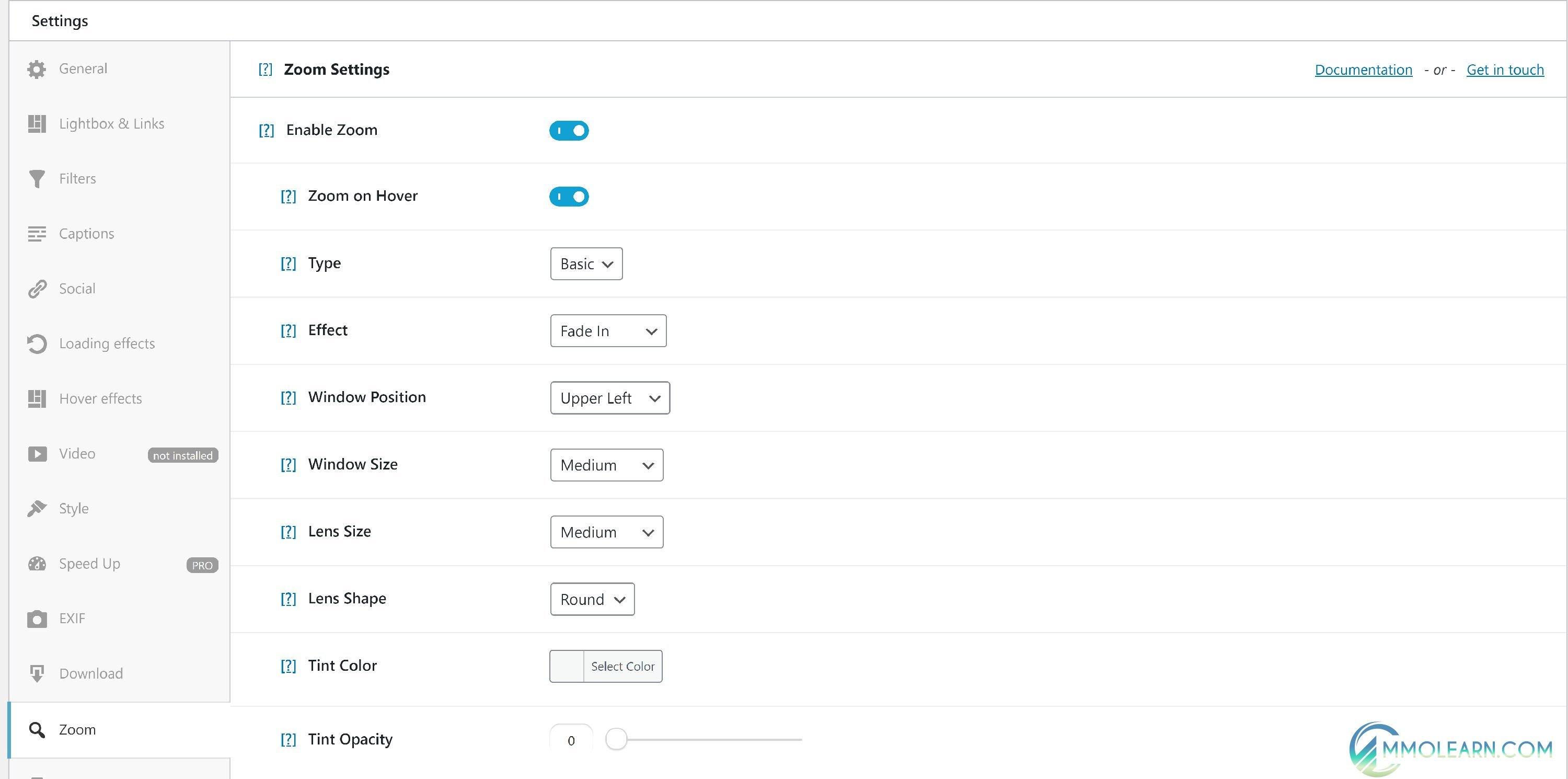This screenshot has width=1568, height=779.
Task: Switch to the Loading effects tab
Action: pyautogui.click(x=119, y=343)
